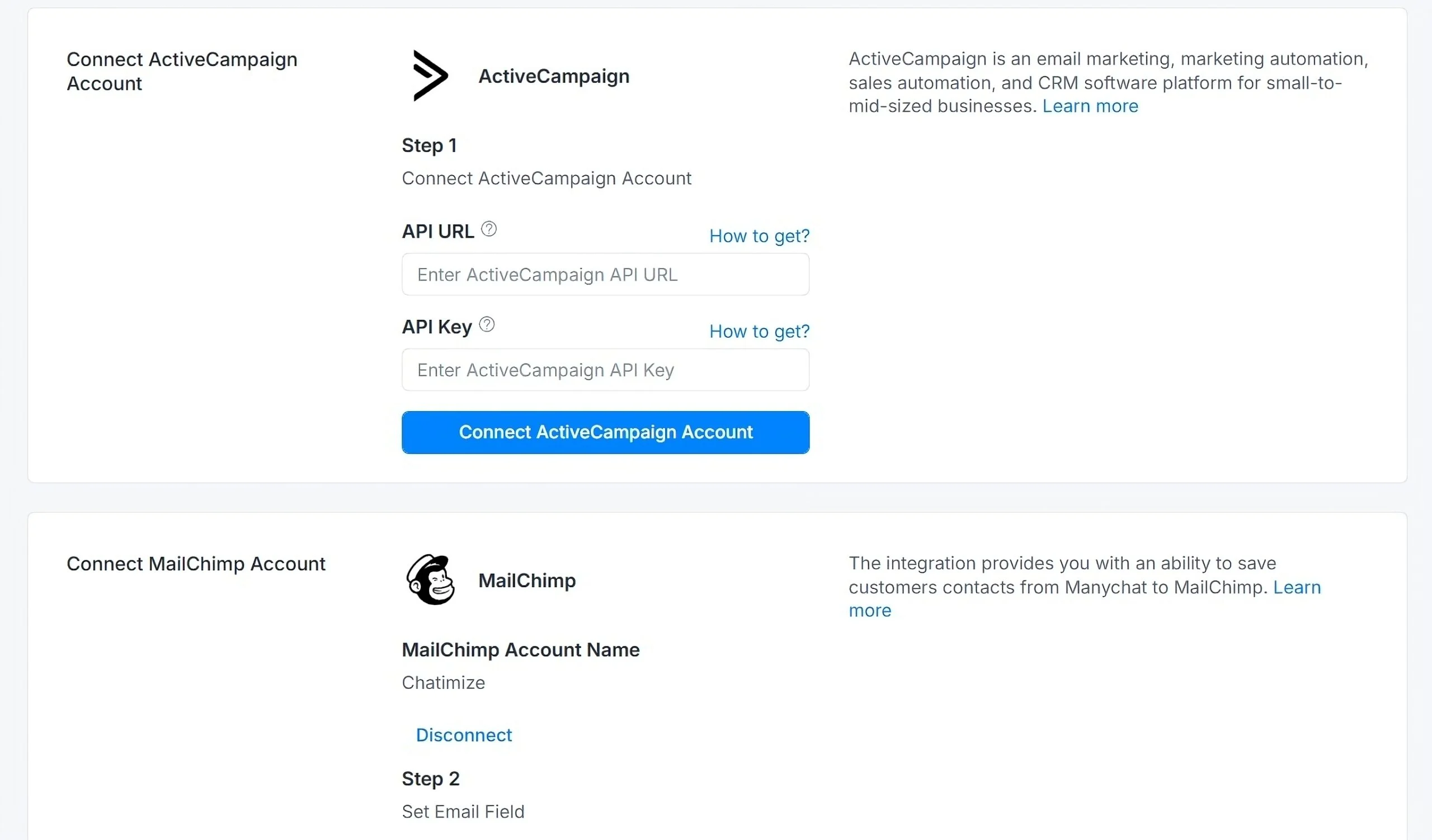The image size is (1432, 840).
Task: Click the bold 'ActiveCampaign' name beside its logo
Action: [x=554, y=76]
